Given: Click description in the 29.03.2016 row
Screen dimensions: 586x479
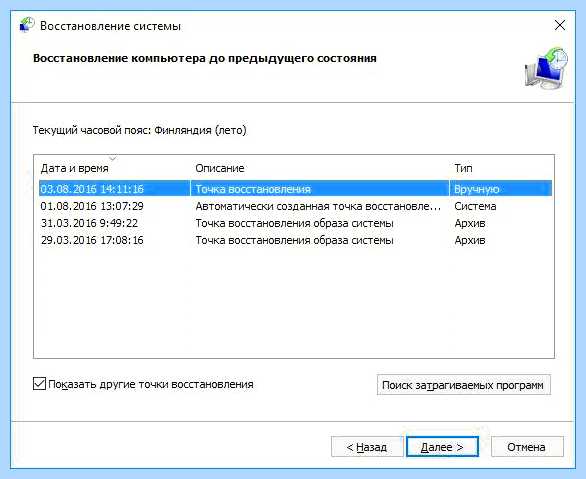Looking at the screenshot, I should [294, 240].
